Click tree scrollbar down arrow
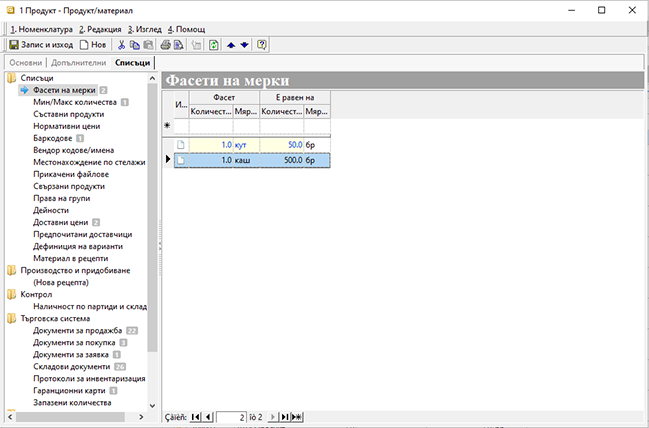 tap(152, 406)
